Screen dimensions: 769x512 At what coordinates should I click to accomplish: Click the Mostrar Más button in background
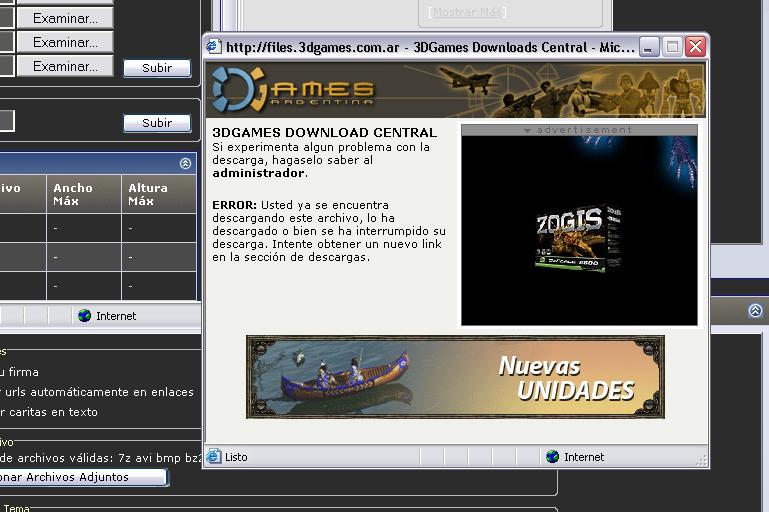point(467,12)
